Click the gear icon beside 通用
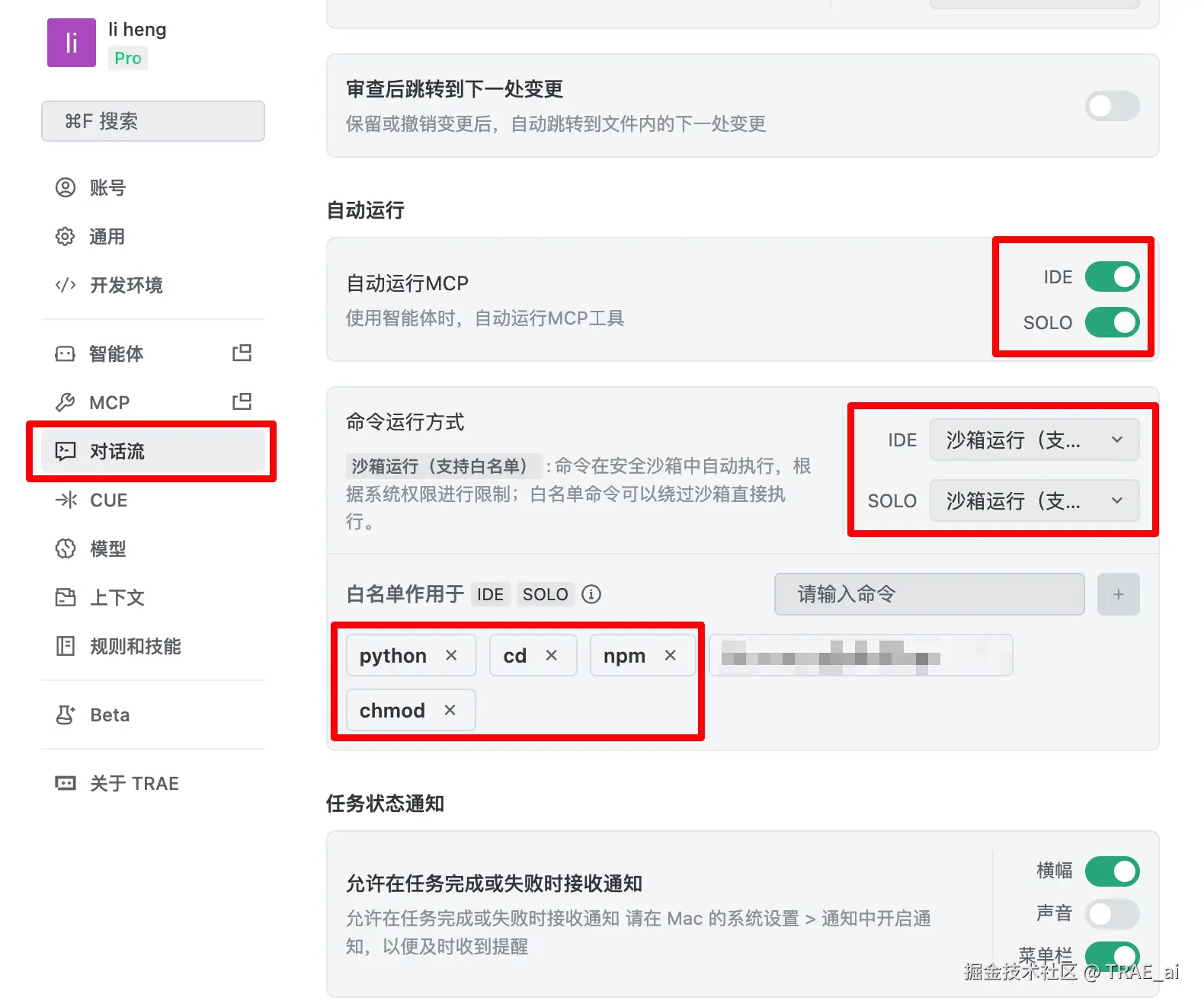 coord(66,236)
